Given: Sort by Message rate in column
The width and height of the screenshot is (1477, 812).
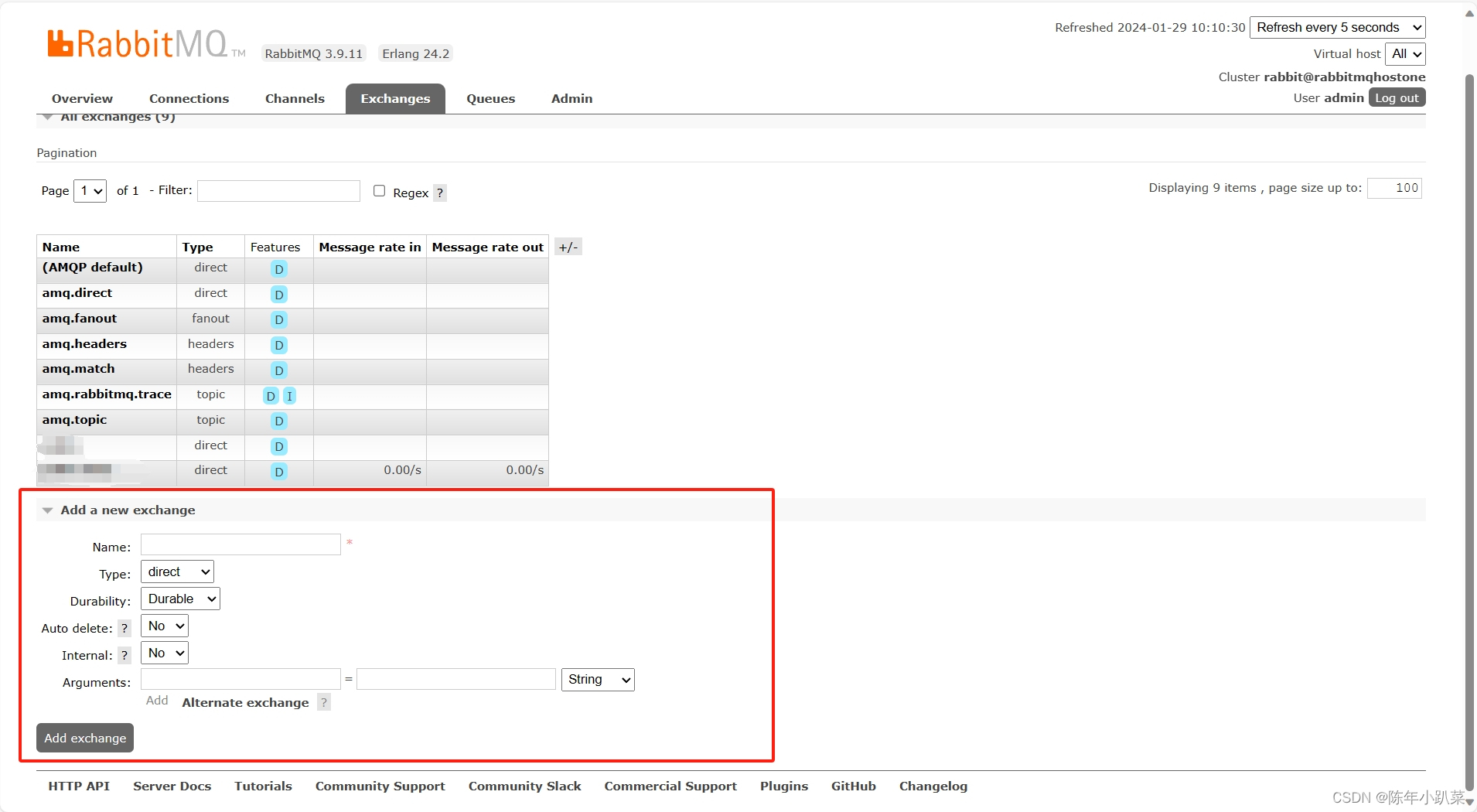Looking at the screenshot, I should click(x=370, y=247).
